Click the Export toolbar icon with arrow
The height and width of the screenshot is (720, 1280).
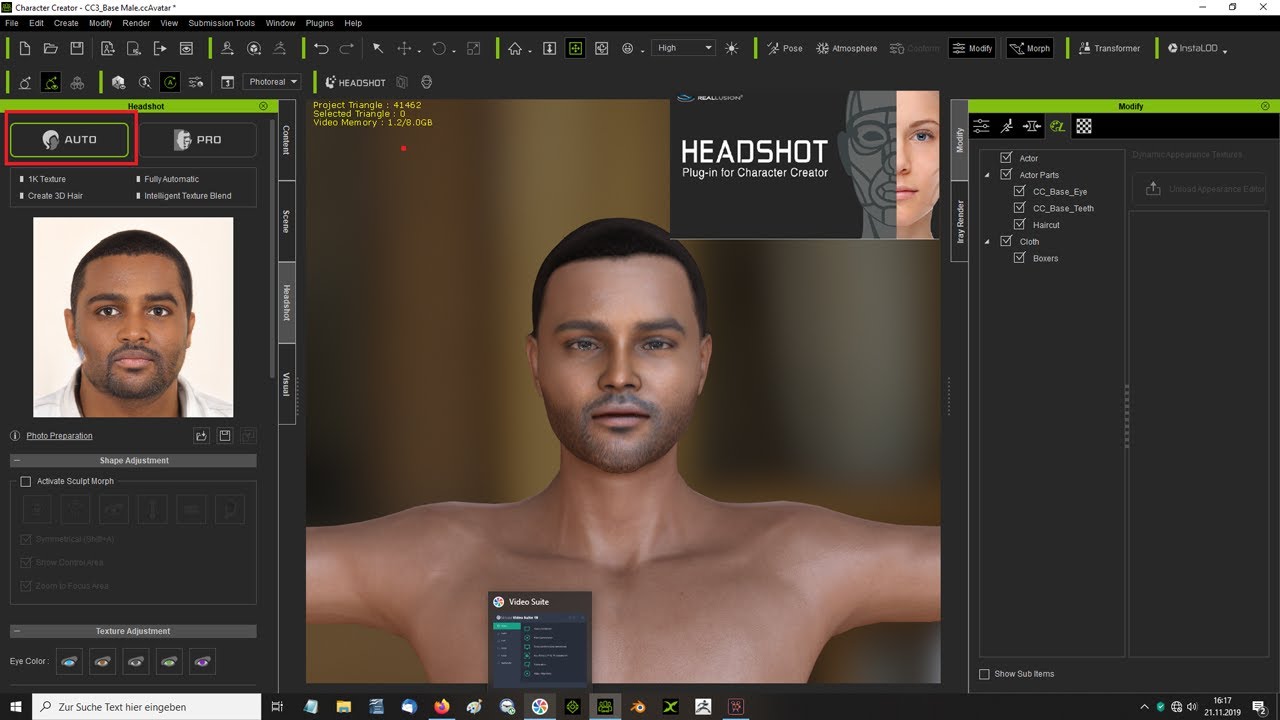coord(160,48)
